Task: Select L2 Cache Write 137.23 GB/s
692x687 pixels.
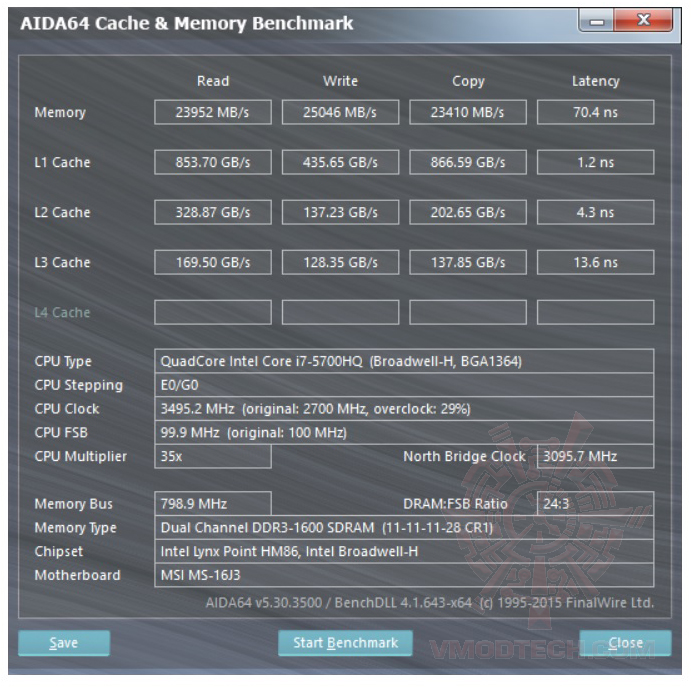Action: pyautogui.click(x=340, y=212)
